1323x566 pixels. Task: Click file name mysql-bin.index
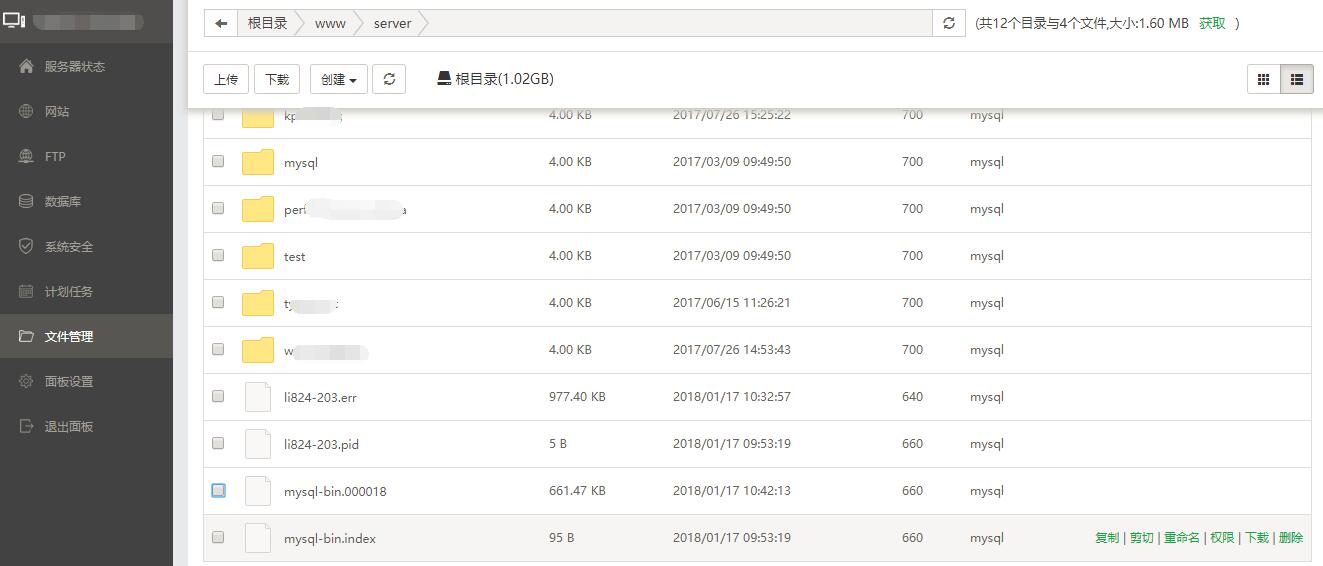pos(330,538)
